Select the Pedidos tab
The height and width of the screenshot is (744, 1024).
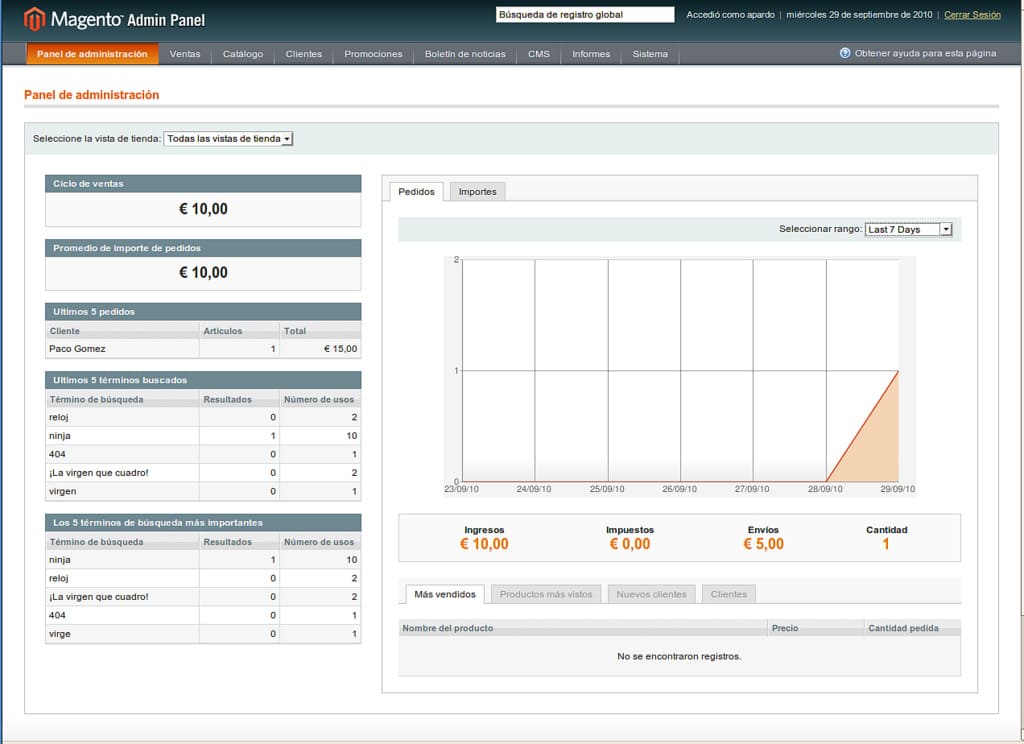[416, 190]
